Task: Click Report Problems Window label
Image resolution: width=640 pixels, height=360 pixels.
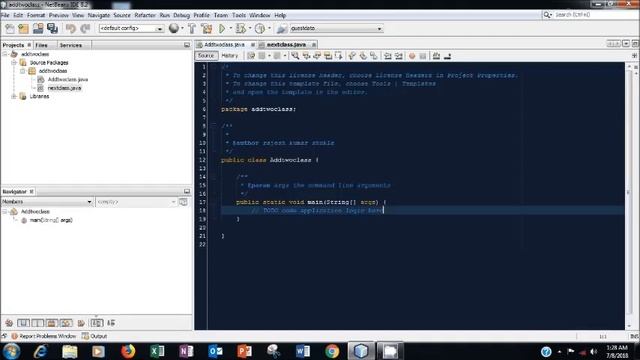Action: (48, 336)
